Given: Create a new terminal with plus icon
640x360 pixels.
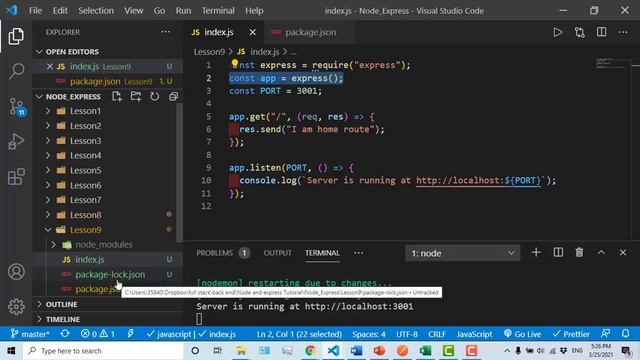Looking at the screenshot, I should 536,253.
